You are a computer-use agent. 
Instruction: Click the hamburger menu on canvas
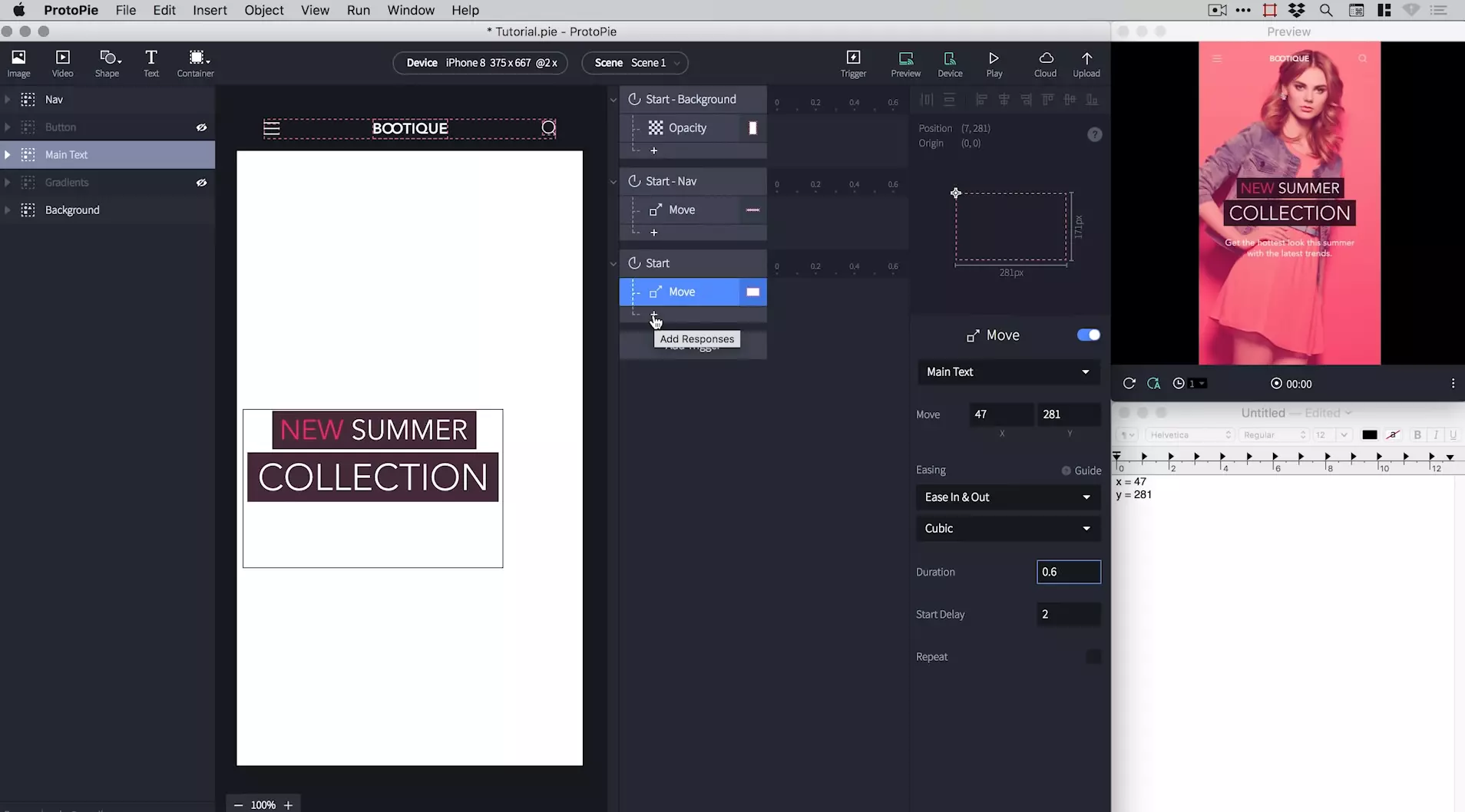[272, 128]
